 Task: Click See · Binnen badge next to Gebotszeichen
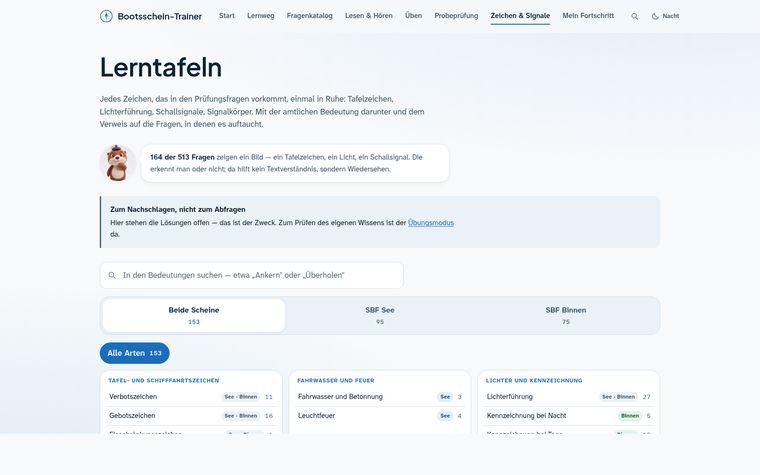[241, 416]
